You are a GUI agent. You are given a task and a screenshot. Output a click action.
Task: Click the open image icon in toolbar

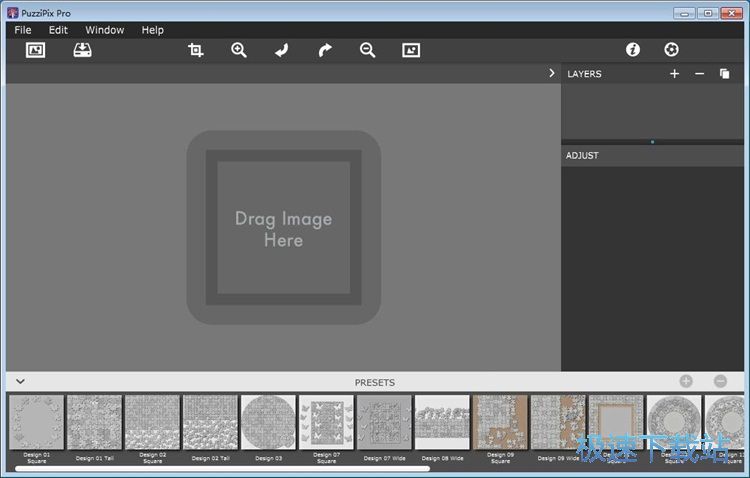35,50
